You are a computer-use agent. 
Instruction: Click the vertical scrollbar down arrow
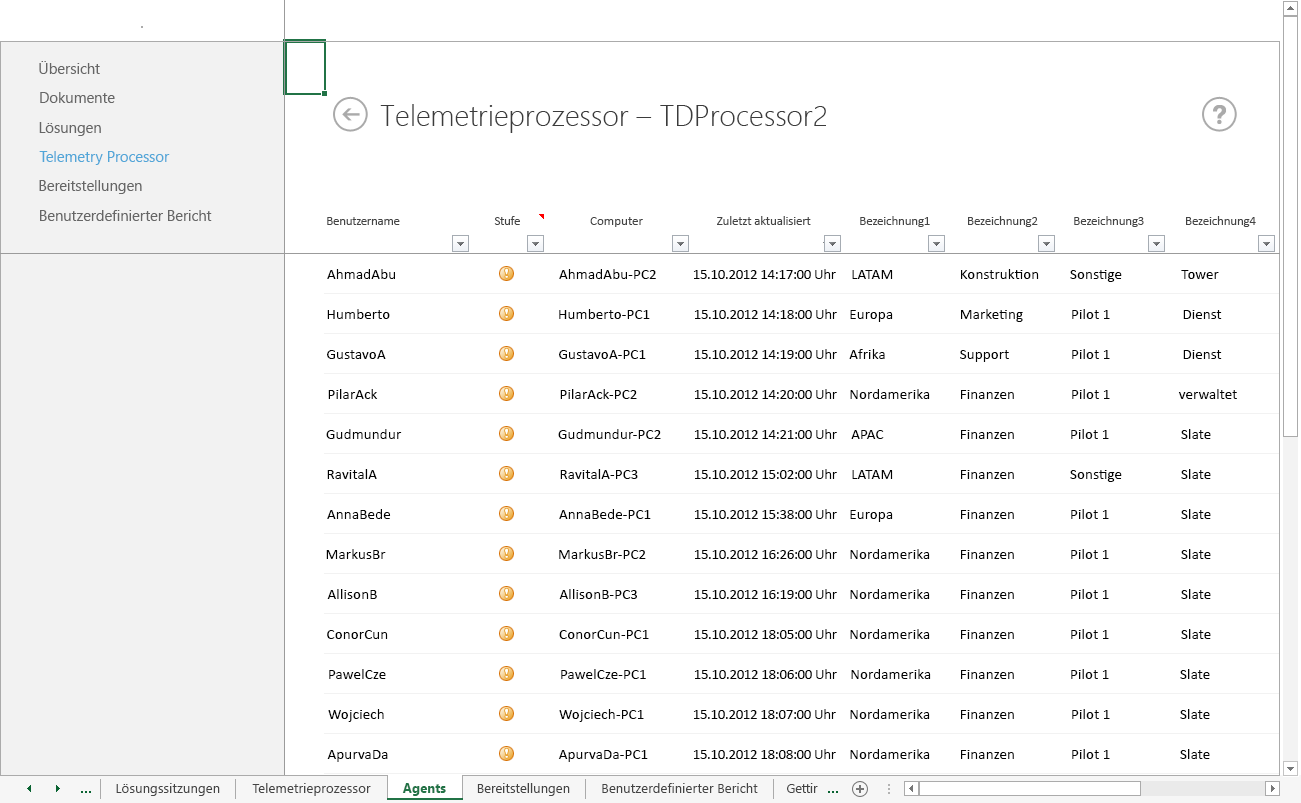1290,768
